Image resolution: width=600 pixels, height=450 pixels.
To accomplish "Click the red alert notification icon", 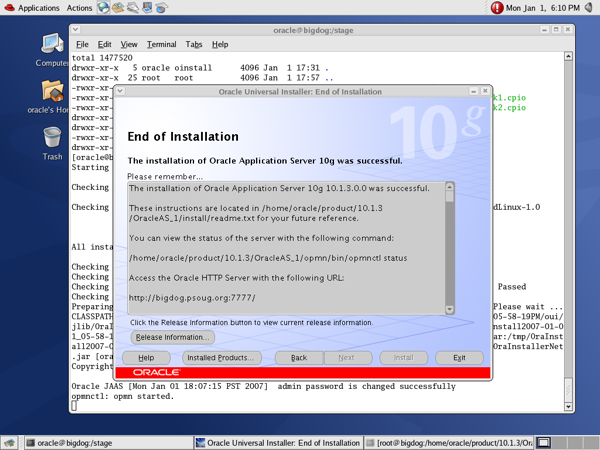I will point(497,8).
